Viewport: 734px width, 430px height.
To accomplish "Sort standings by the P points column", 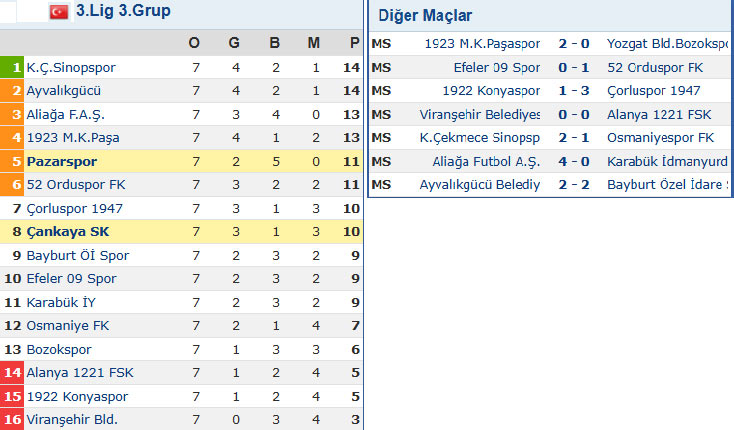I will coord(354,43).
